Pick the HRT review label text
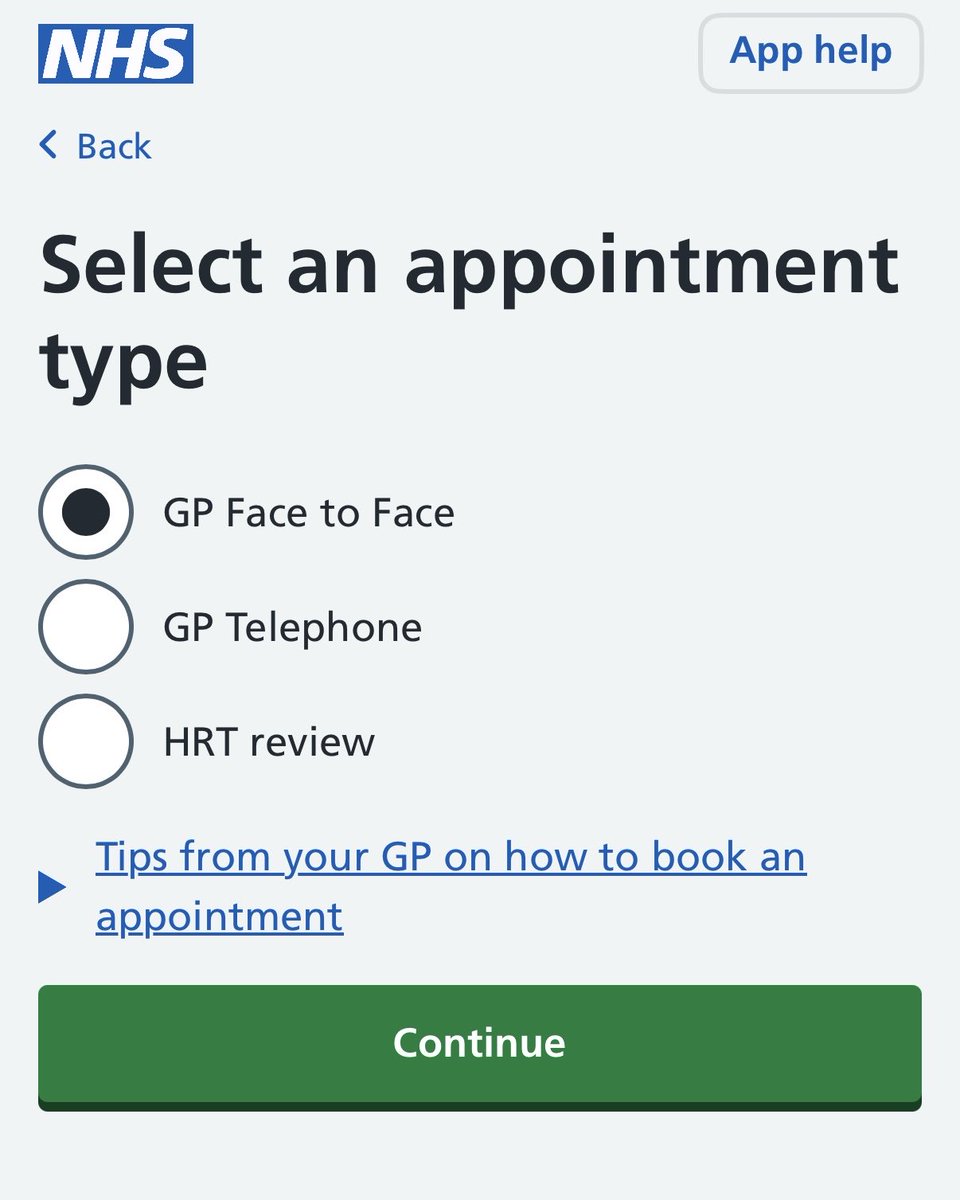Screen dimensions: 960x1200 pos(269,743)
